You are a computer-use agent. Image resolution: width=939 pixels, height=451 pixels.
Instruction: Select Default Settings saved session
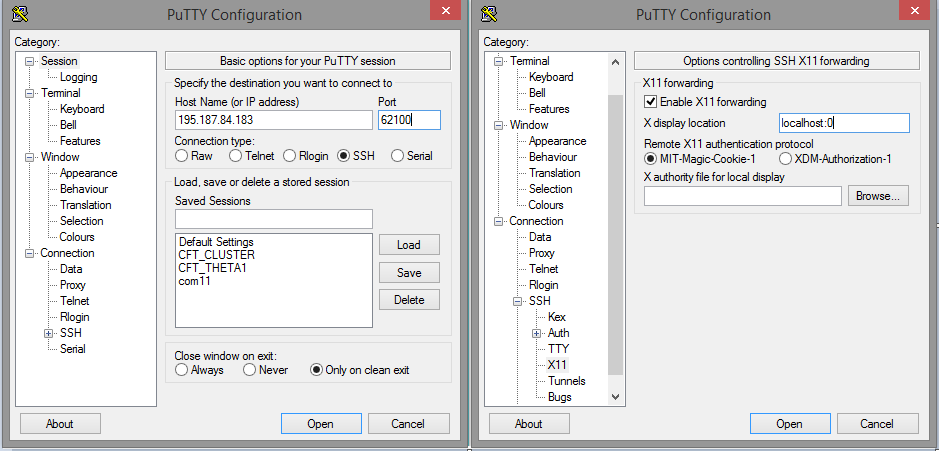pyautogui.click(x=216, y=243)
